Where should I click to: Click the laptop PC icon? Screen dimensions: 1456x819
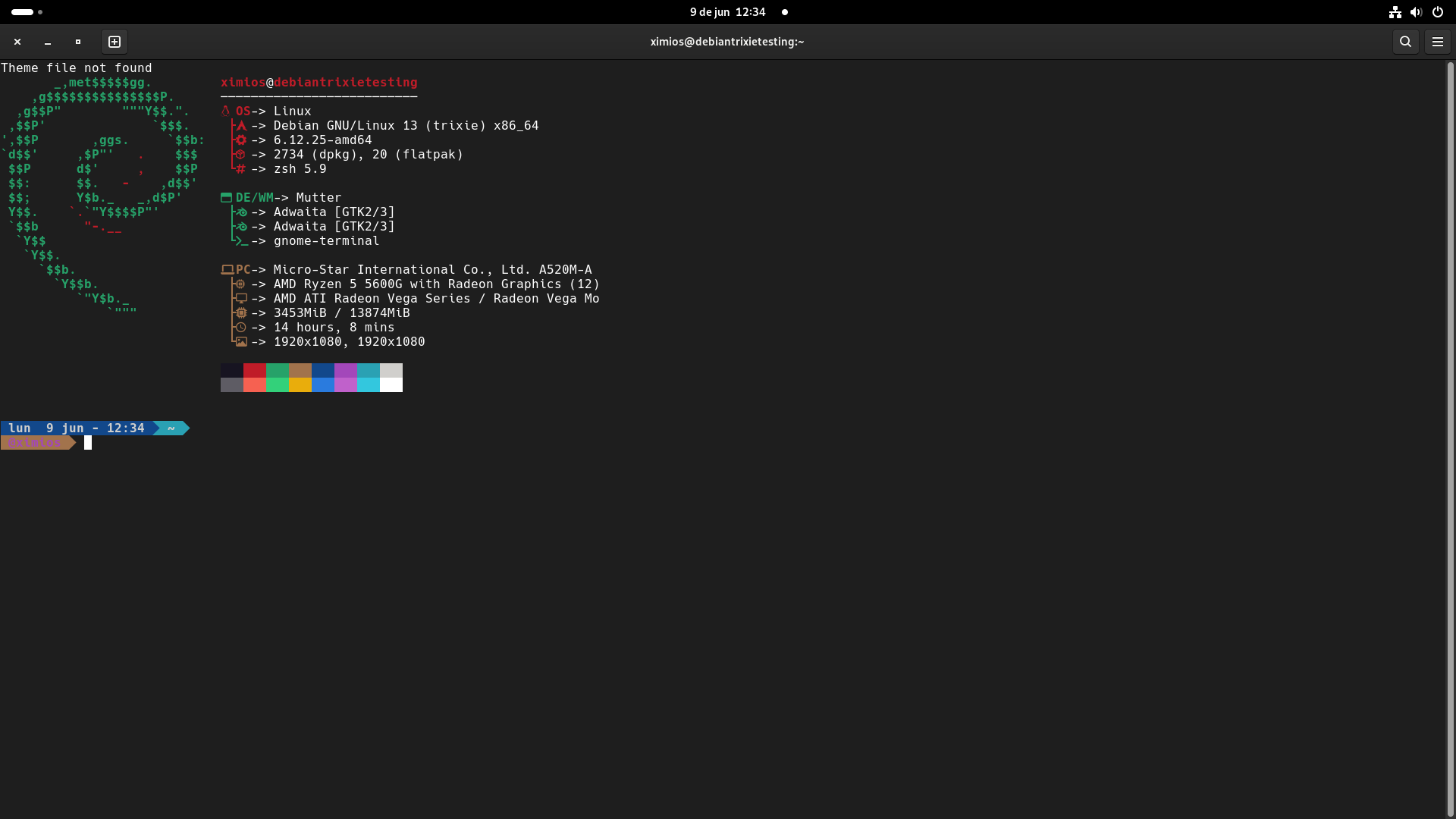[227, 269]
